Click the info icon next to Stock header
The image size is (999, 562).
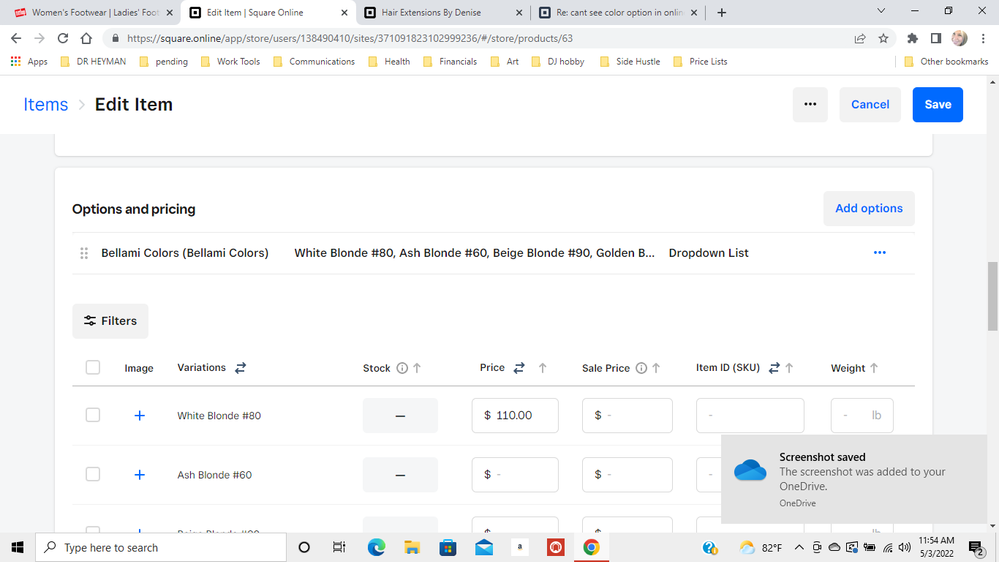point(402,368)
